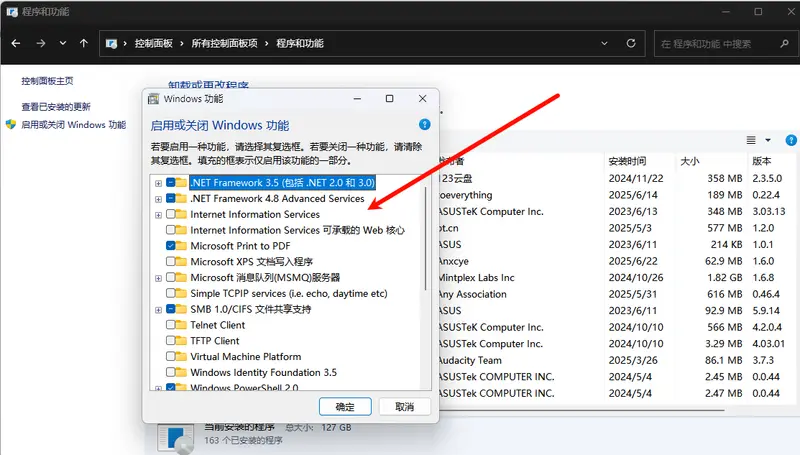Screen dimensions: 800x455
Task: Check Windows Identity Foundation 3.5 box
Action: coord(171,372)
